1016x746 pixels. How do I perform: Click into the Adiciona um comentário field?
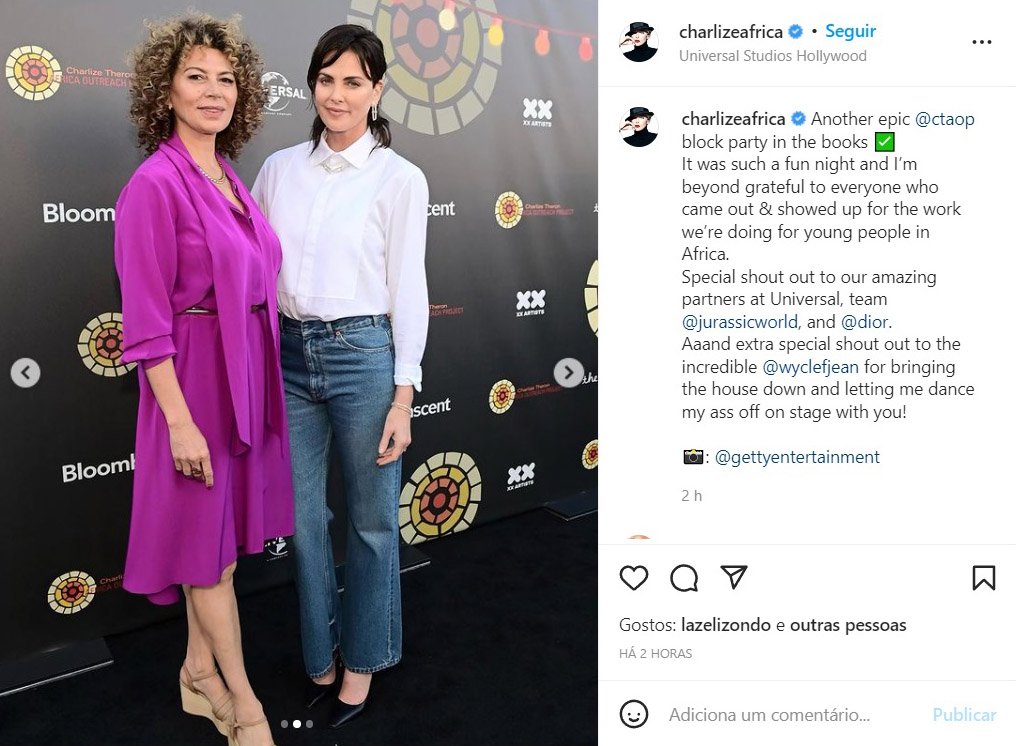coord(769,715)
